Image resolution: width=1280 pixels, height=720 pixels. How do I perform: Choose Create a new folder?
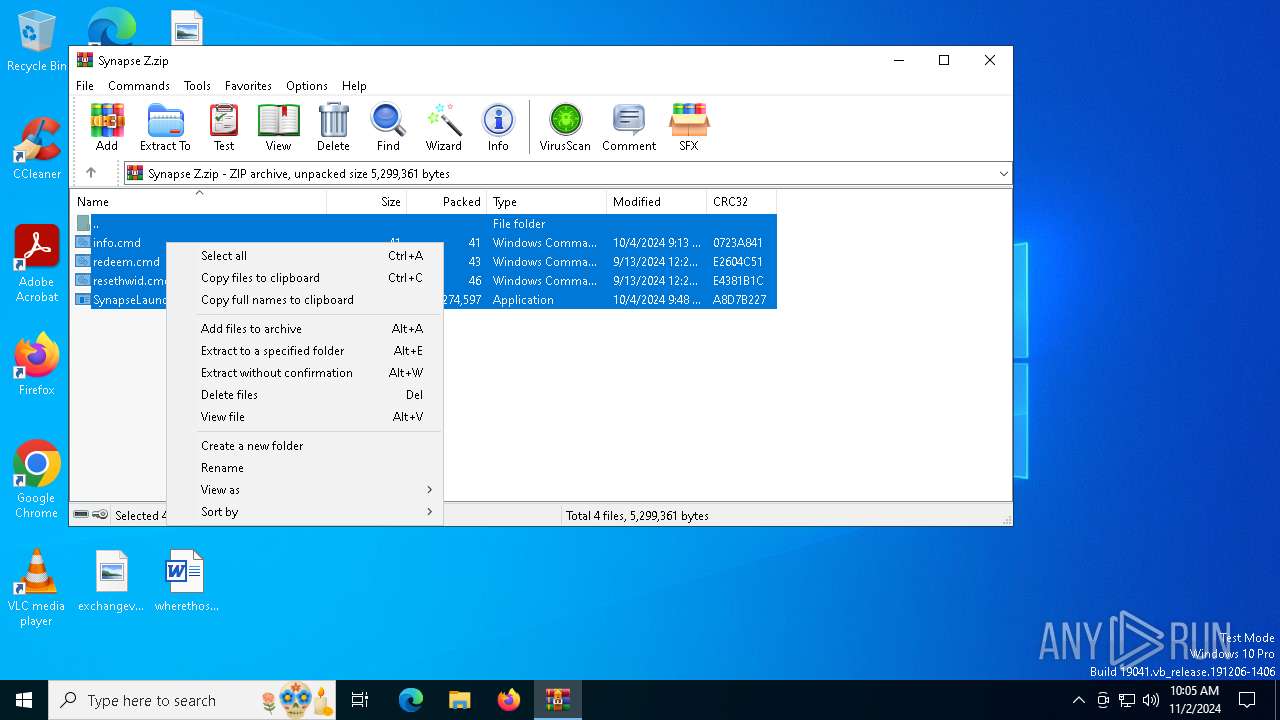304,446
